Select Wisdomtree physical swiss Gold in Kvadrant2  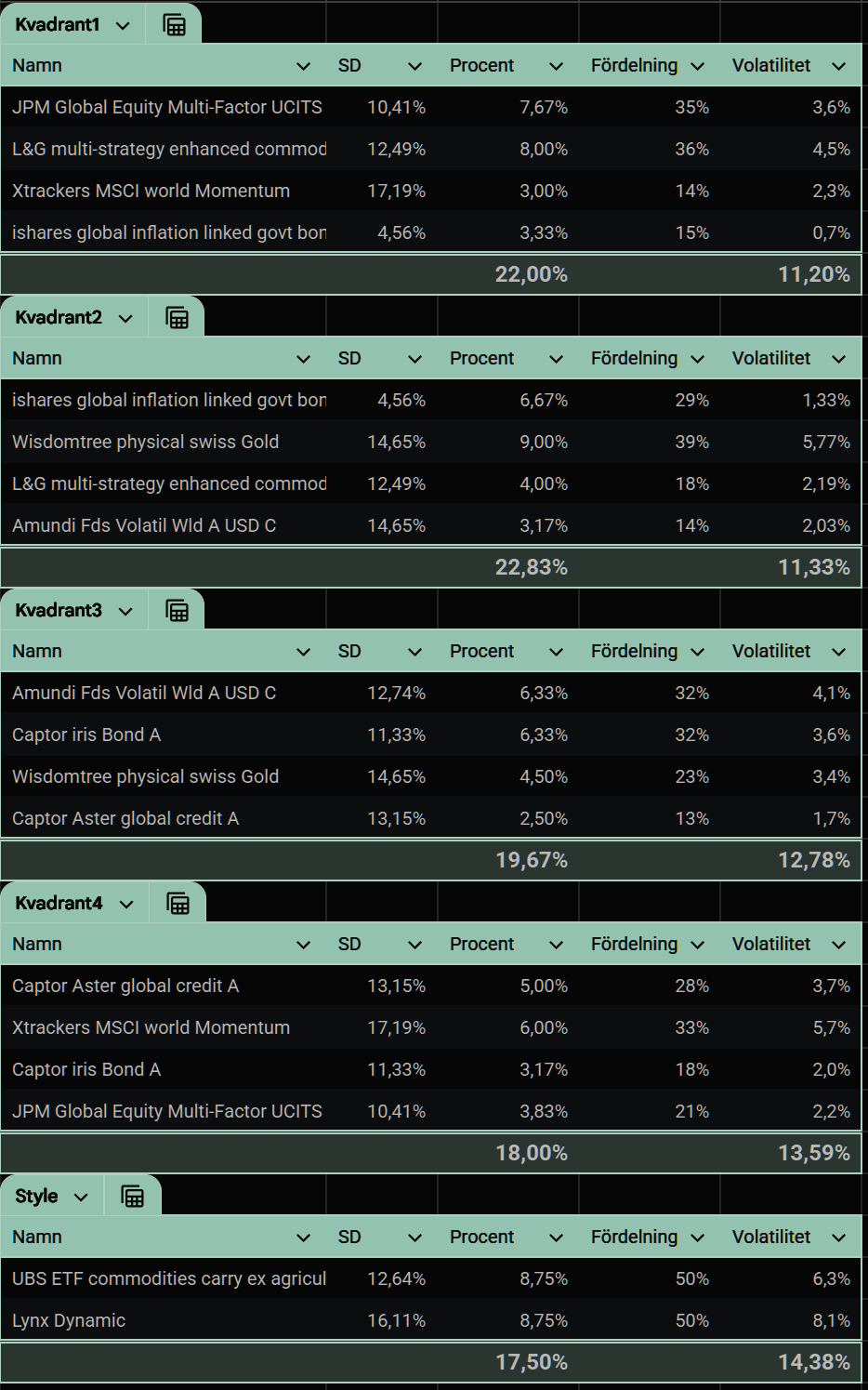point(145,443)
